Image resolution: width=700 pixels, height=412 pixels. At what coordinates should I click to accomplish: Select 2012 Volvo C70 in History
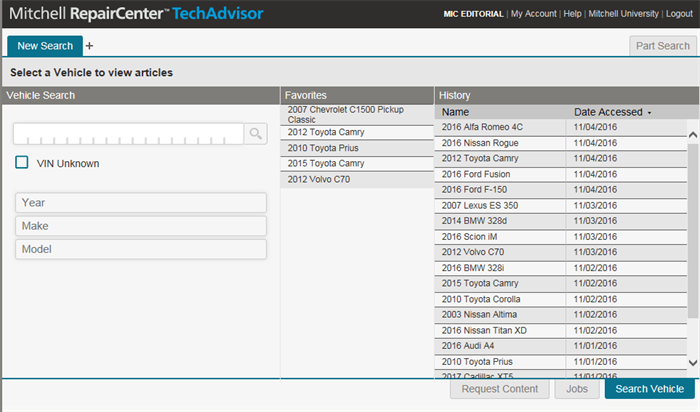pyautogui.click(x=500, y=252)
